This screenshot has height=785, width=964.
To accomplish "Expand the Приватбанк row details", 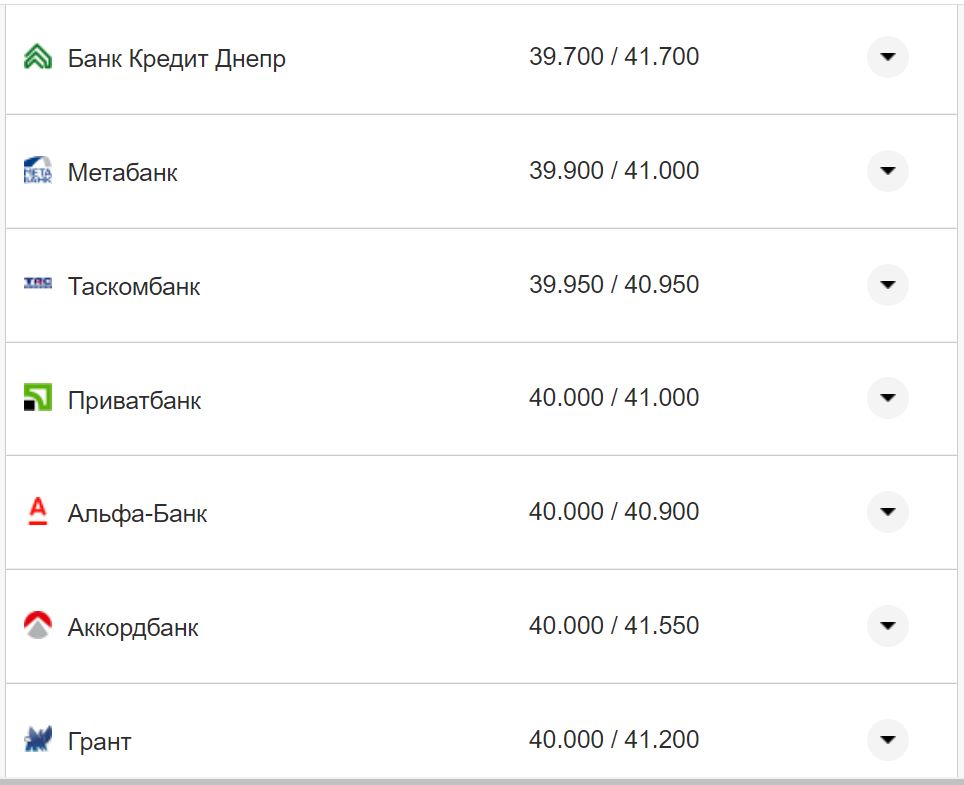I will [887, 398].
